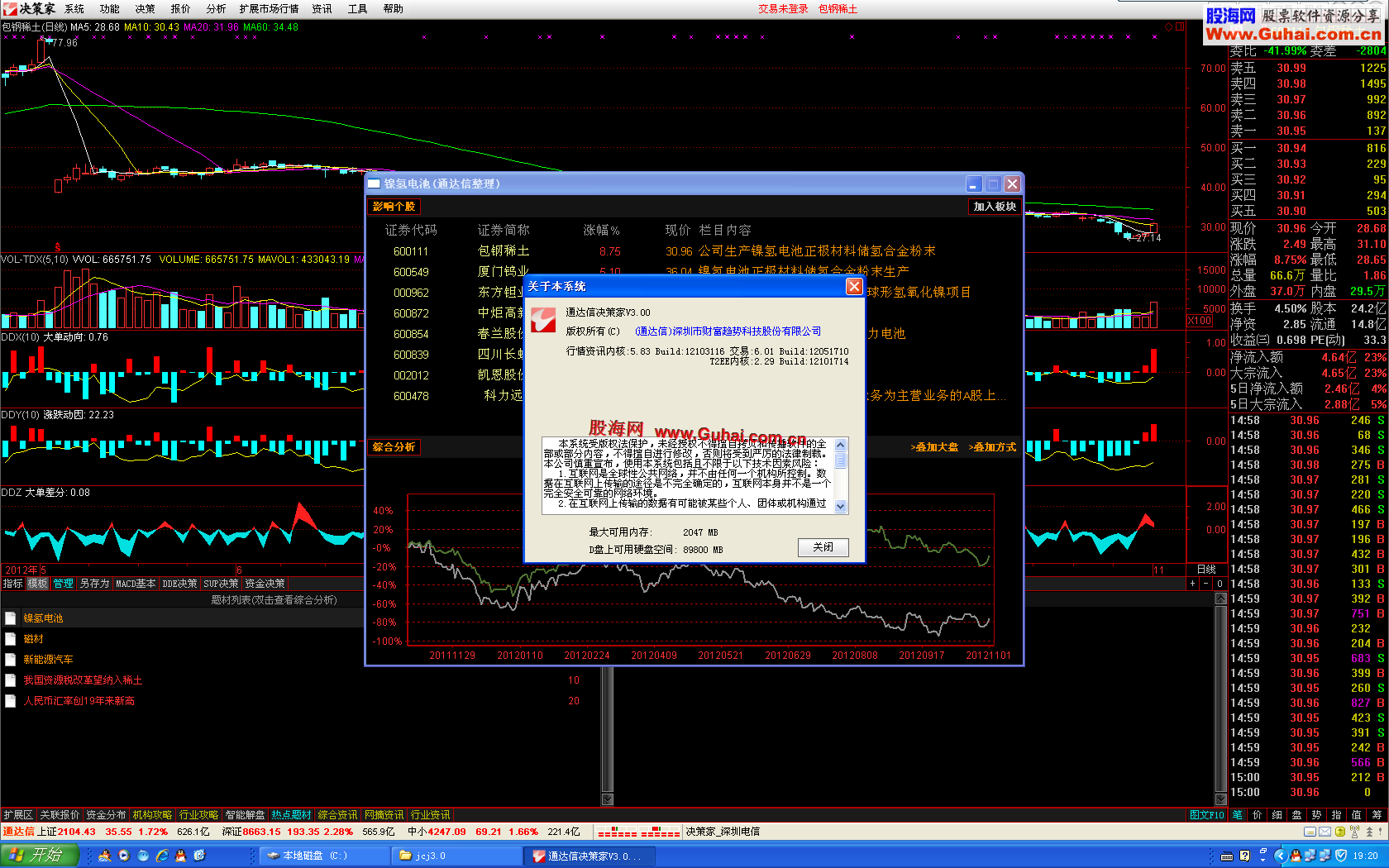Click scroll down arrow of tick list

pyautogui.click(x=1220, y=799)
